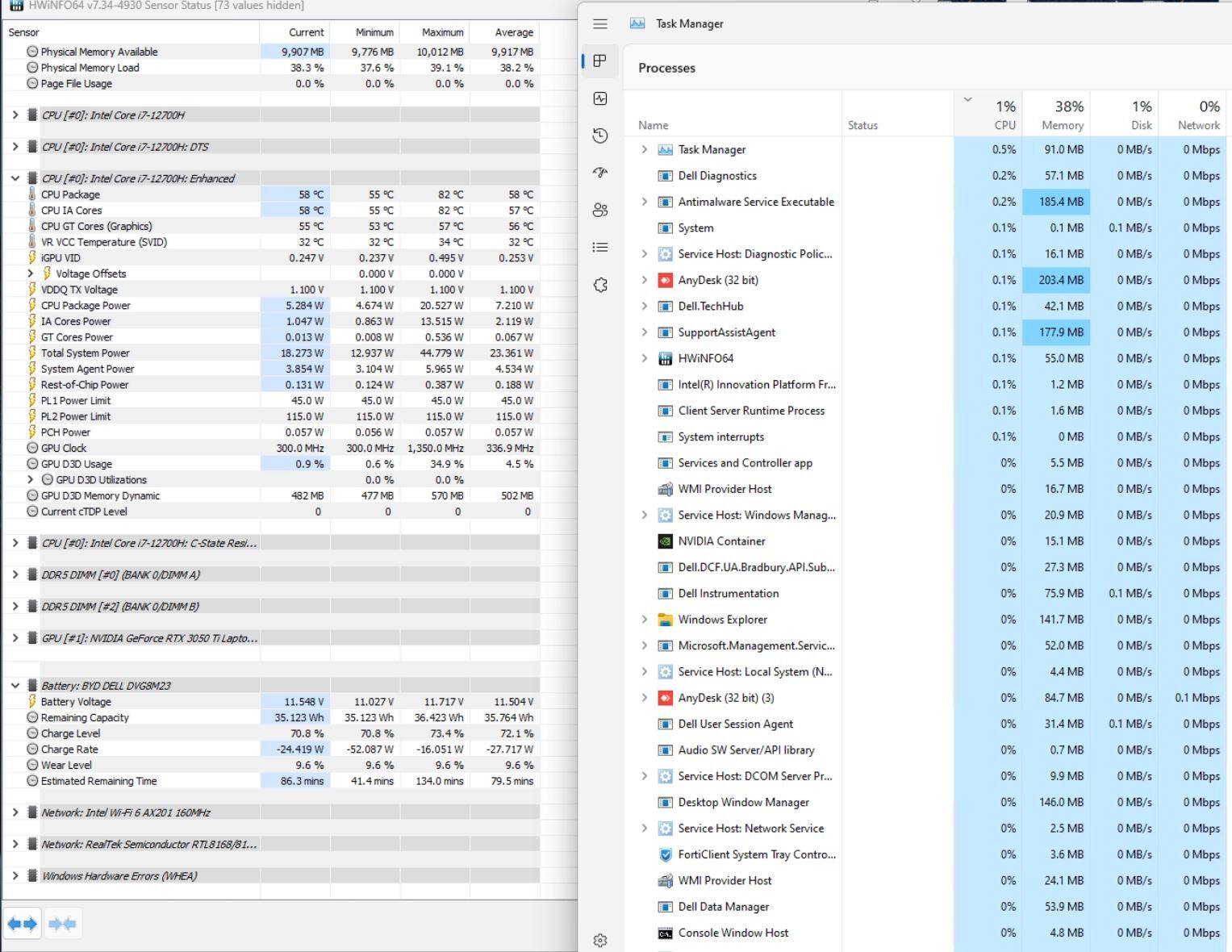The height and width of the screenshot is (952, 1232).
Task: Sort processes by Memory column
Action: coord(1055,114)
